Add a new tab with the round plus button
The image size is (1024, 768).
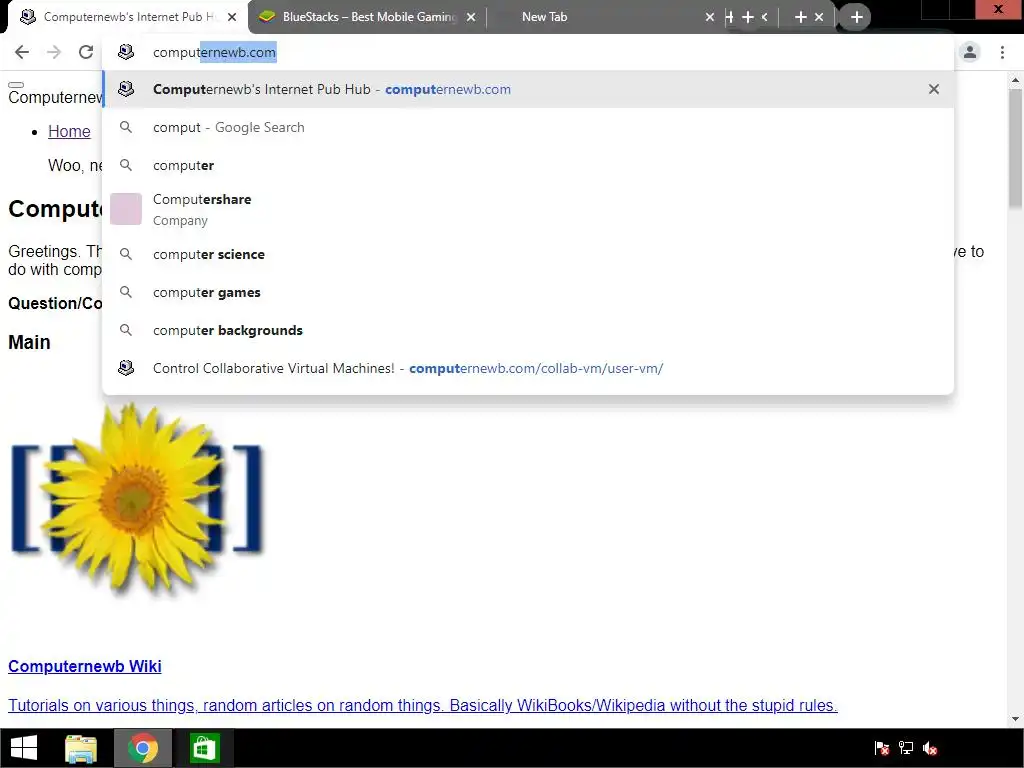coord(857,17)
